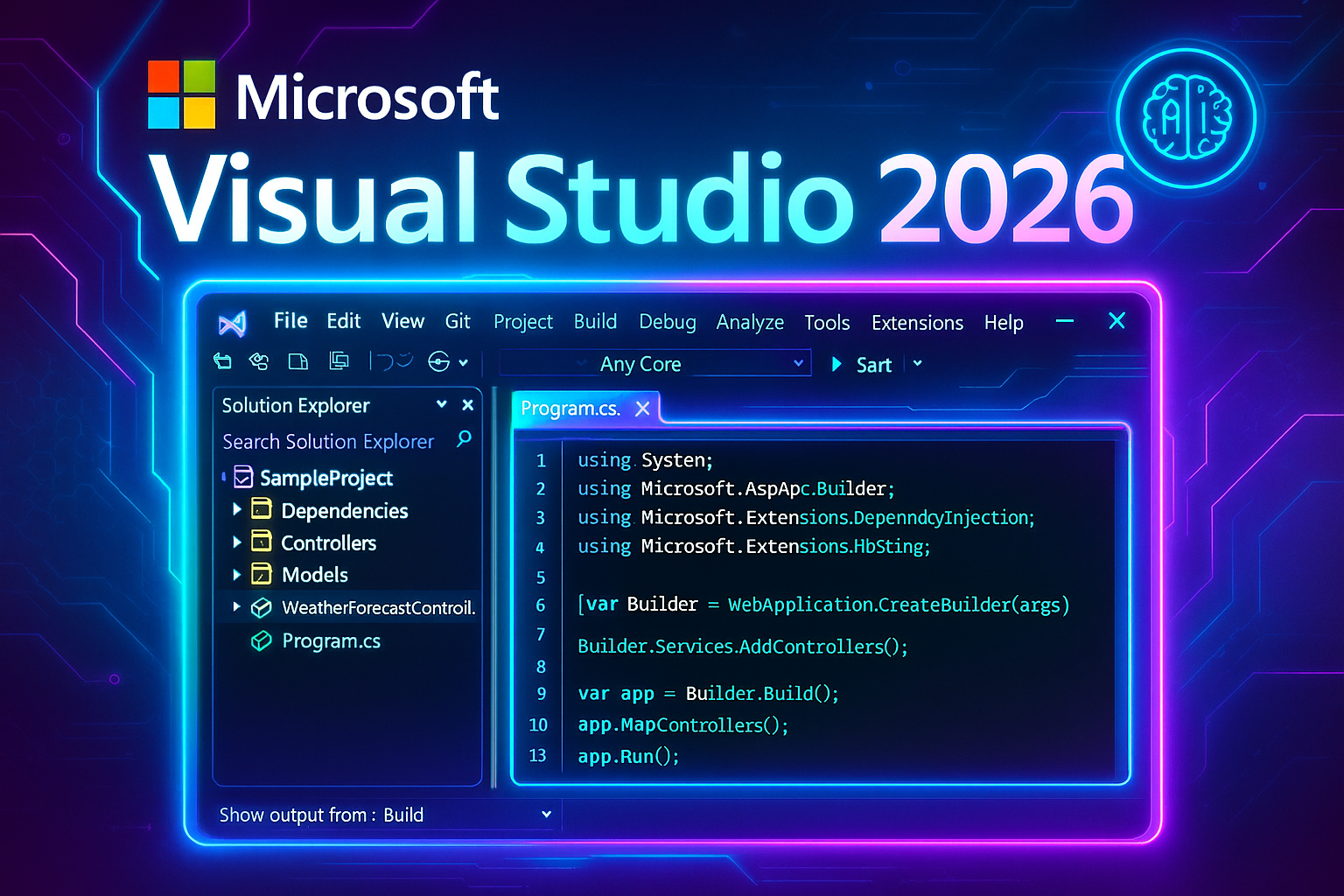Open the Show output from dropdown

(546, 815)
